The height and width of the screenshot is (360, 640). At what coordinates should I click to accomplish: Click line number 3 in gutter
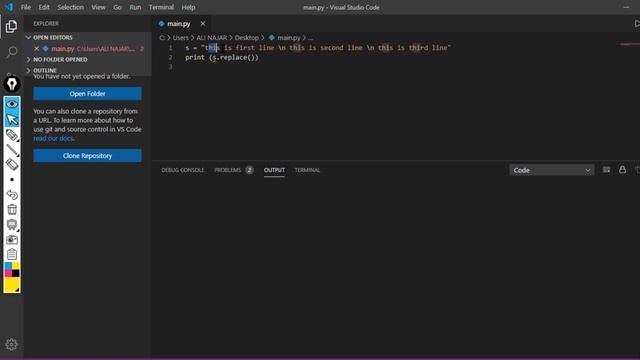[171, 67]
